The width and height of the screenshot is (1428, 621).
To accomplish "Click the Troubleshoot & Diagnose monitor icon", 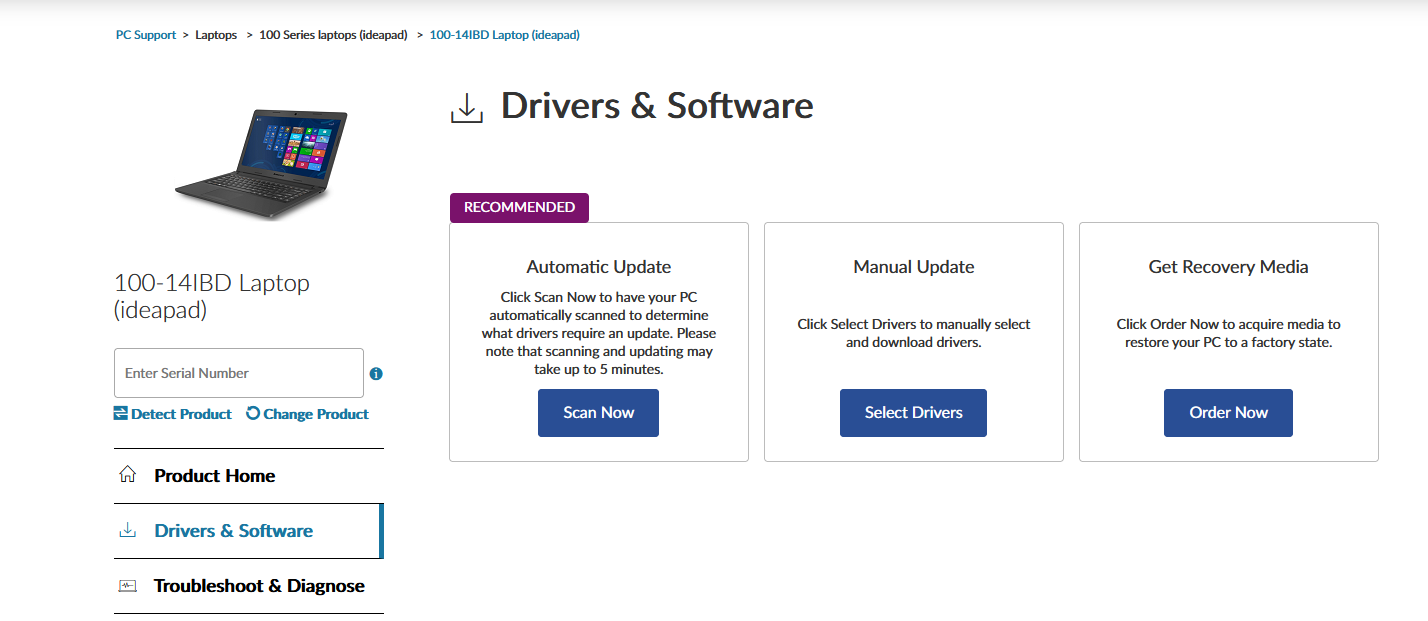I will [127, 586].
